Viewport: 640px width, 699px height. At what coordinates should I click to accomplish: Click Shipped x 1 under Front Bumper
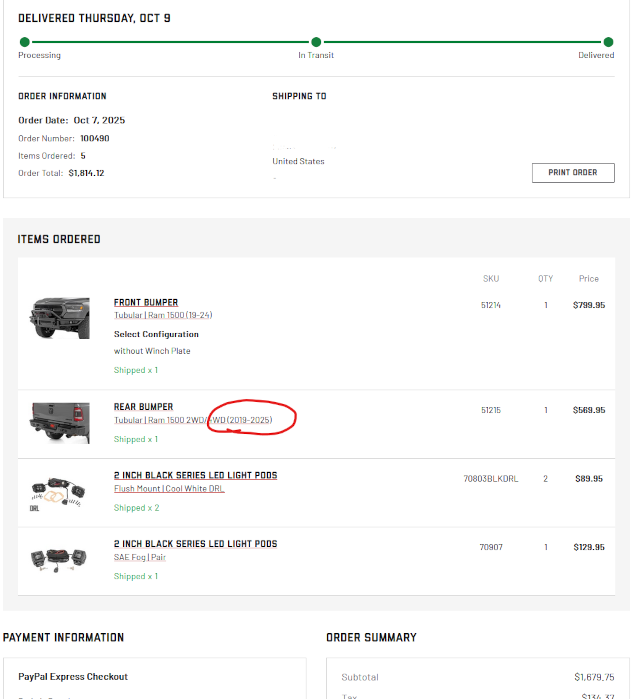(x=136, y=370)
